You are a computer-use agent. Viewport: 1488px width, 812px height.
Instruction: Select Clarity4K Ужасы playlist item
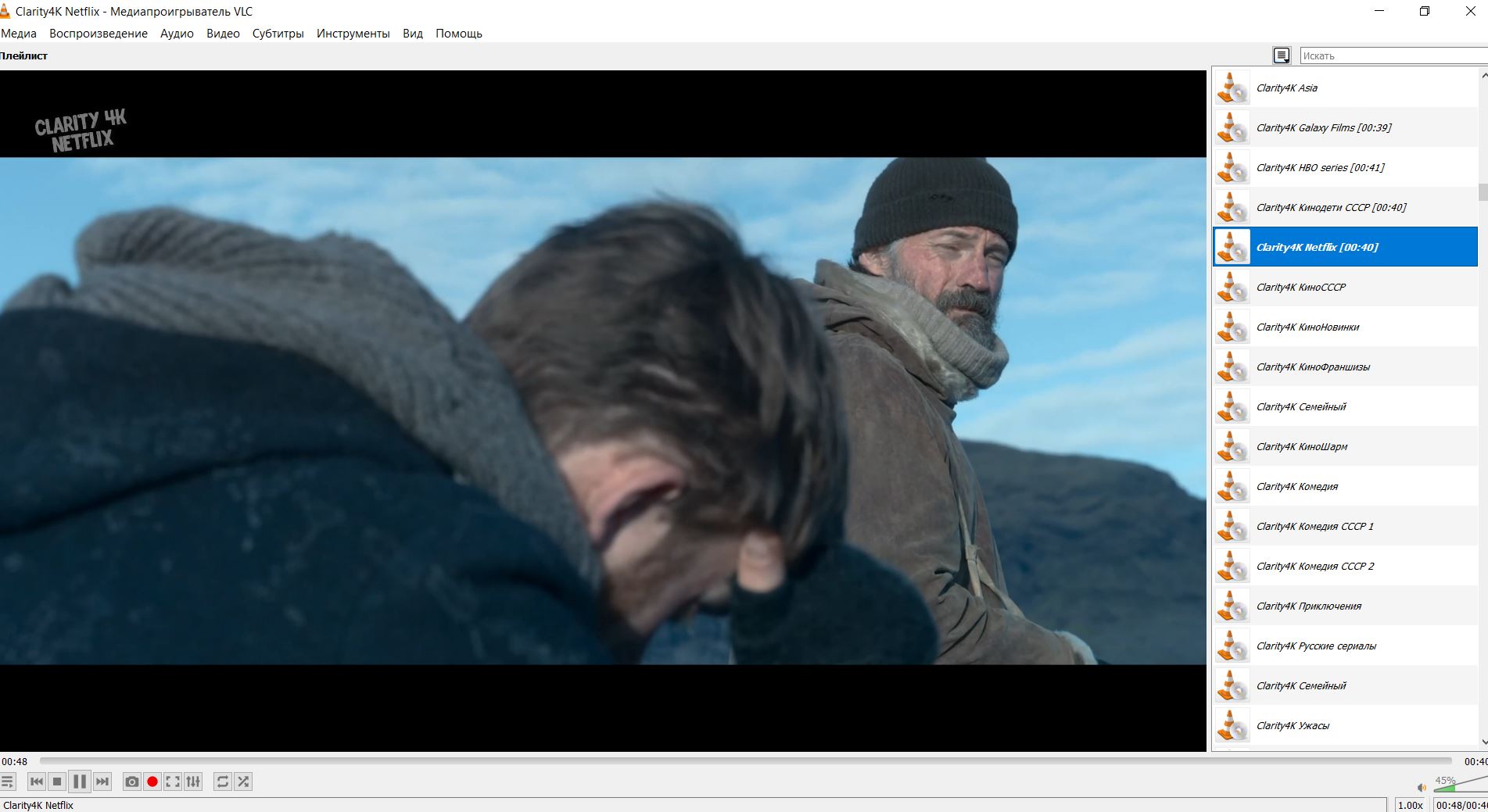point(1345,725)
